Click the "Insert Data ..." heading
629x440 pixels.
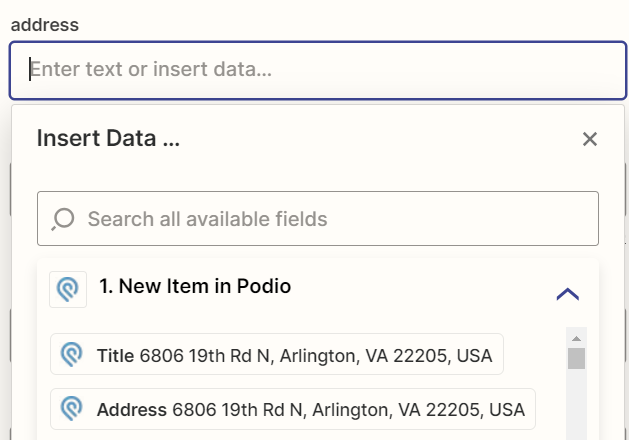[x=108, y=138]
